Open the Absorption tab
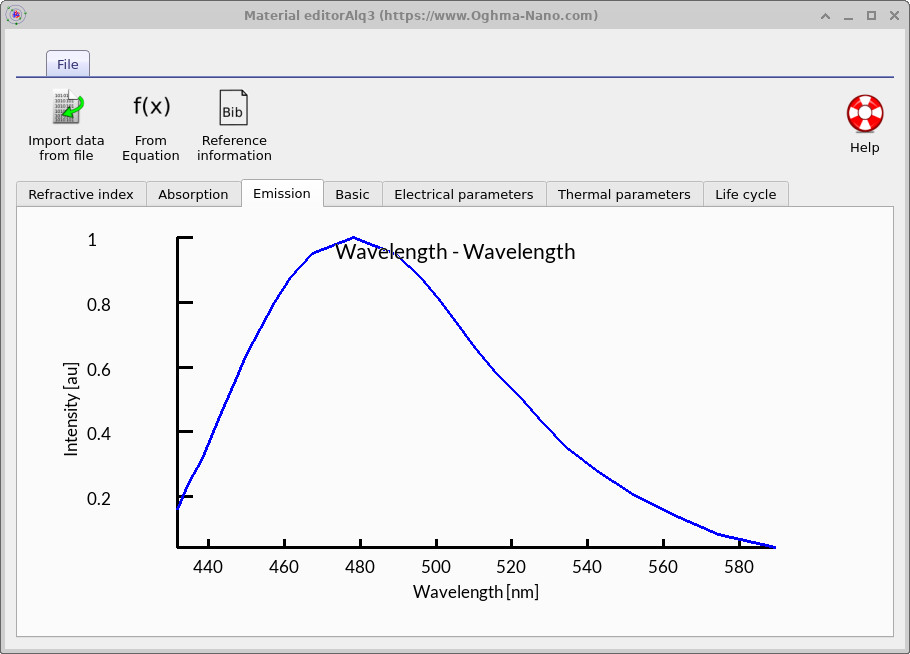 [193, 194]
